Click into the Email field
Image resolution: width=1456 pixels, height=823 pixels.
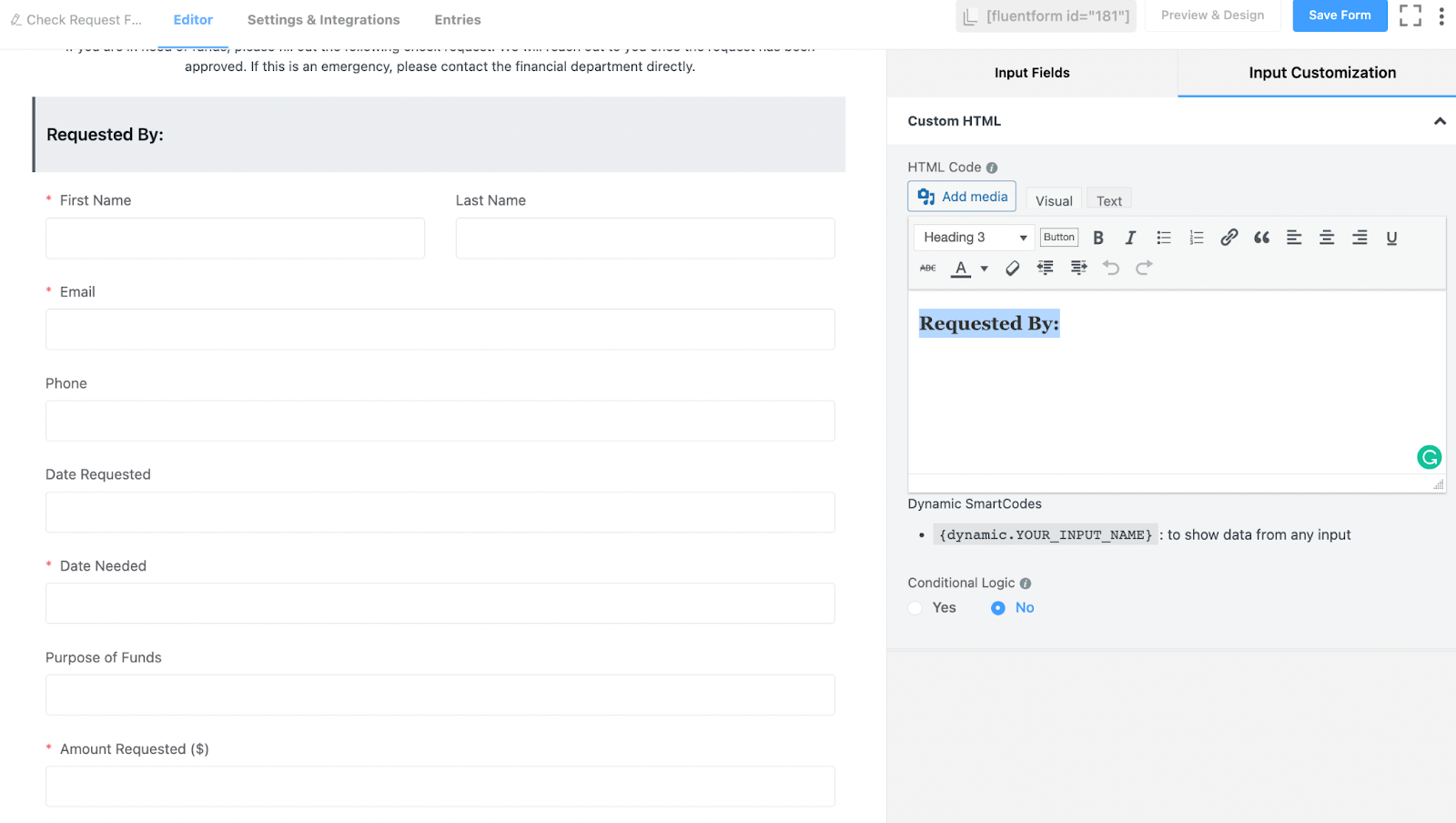(x=440, y=330)
